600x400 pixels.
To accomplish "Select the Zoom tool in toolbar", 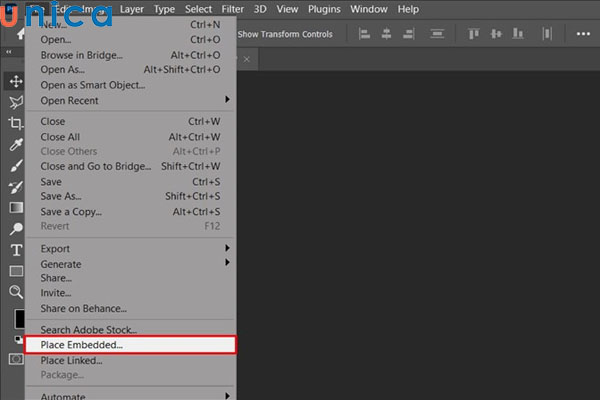I will click(16, 292).
